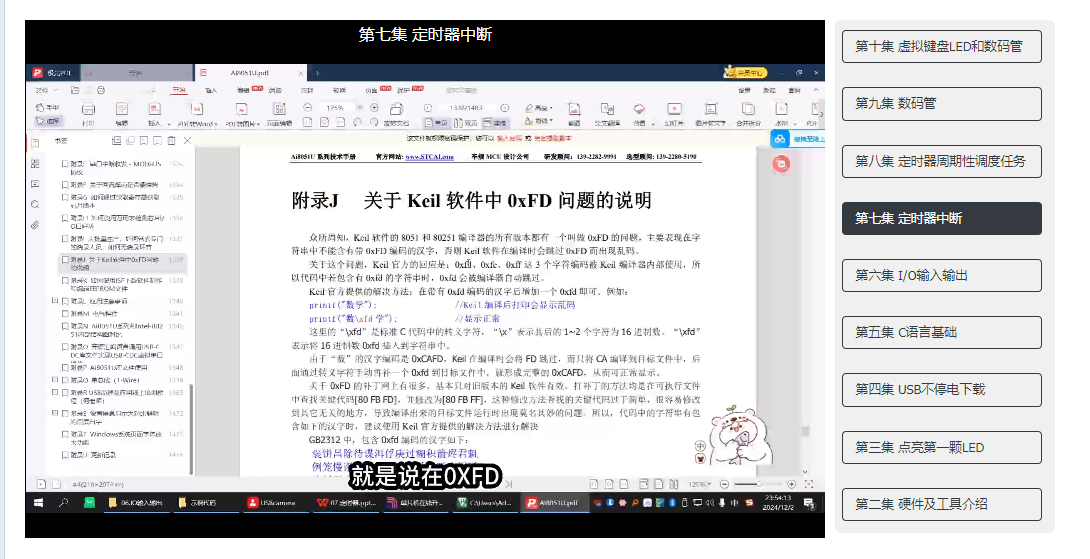Click the 截图 screenshot tool icon
1090x559 pixels.
coord(574,109)
